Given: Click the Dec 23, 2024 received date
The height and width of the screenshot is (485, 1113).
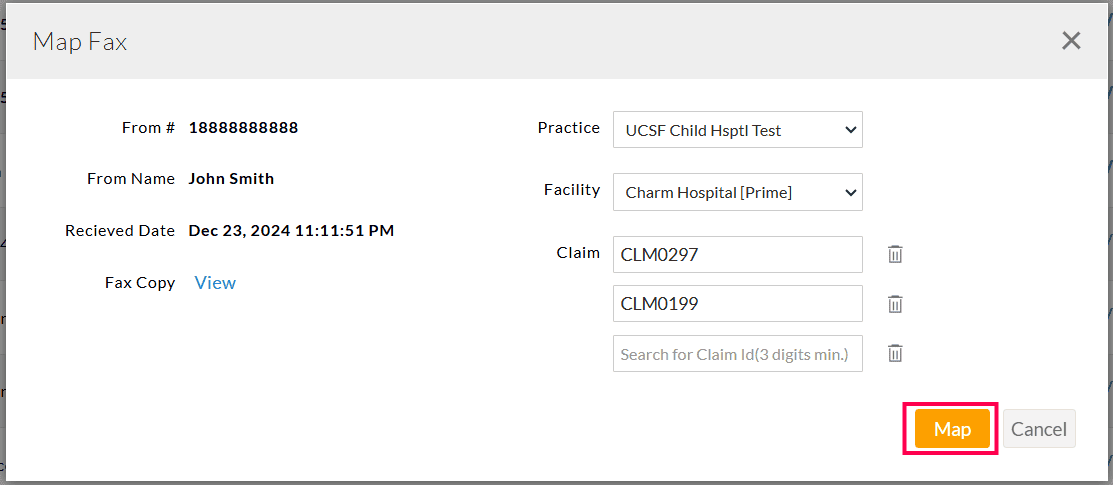Looking at the screenshot, I should [291, 231].
